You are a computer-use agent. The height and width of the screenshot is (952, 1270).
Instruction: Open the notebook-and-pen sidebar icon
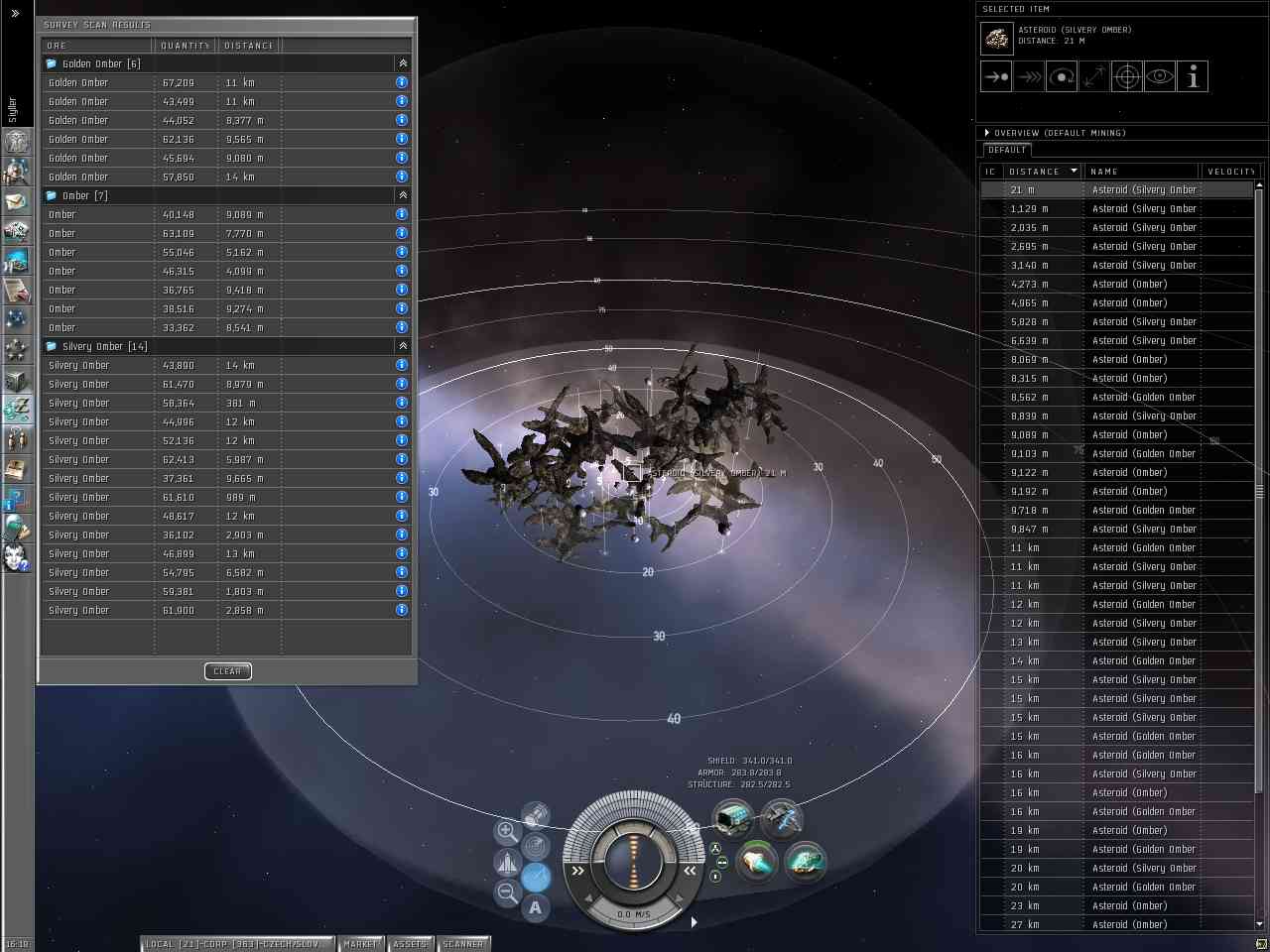(x=17, y=291)
